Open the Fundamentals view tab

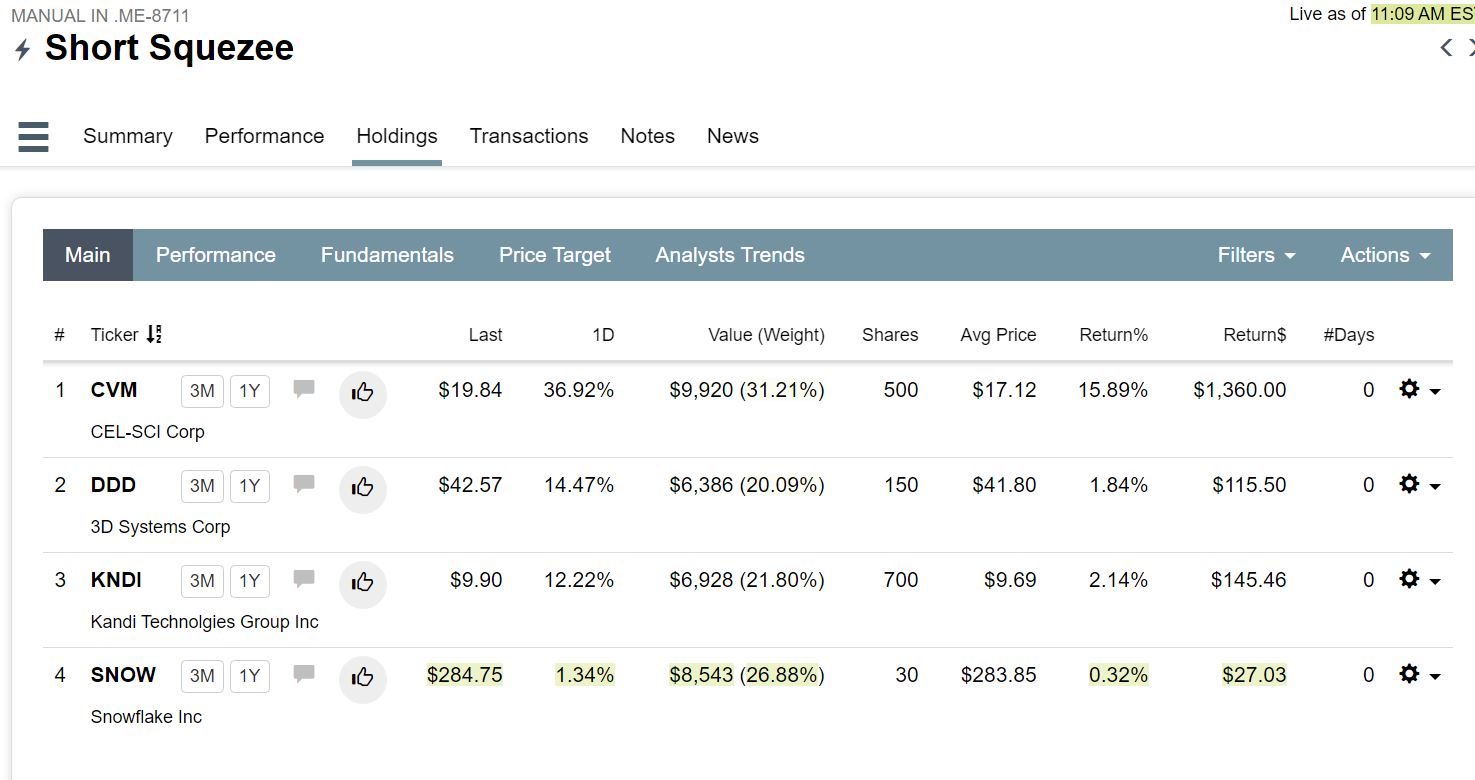pyautogui.click(x=387, y=255)
